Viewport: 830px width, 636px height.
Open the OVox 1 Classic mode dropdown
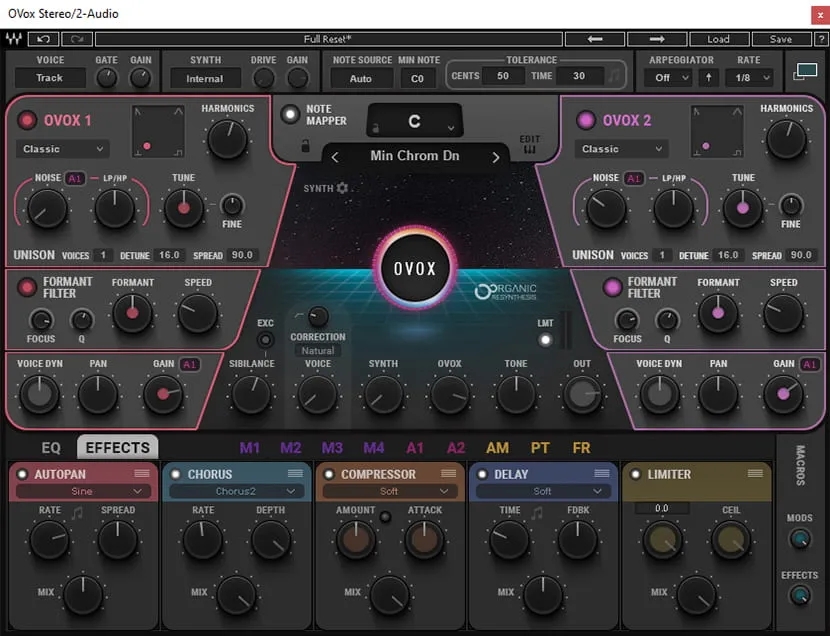click(x=62, y=149)
